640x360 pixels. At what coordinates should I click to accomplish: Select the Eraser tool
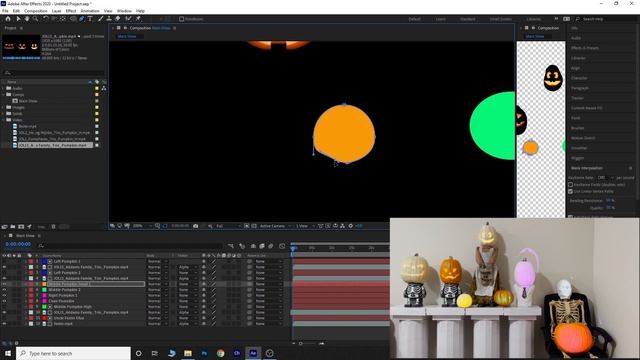click(118, 19)
